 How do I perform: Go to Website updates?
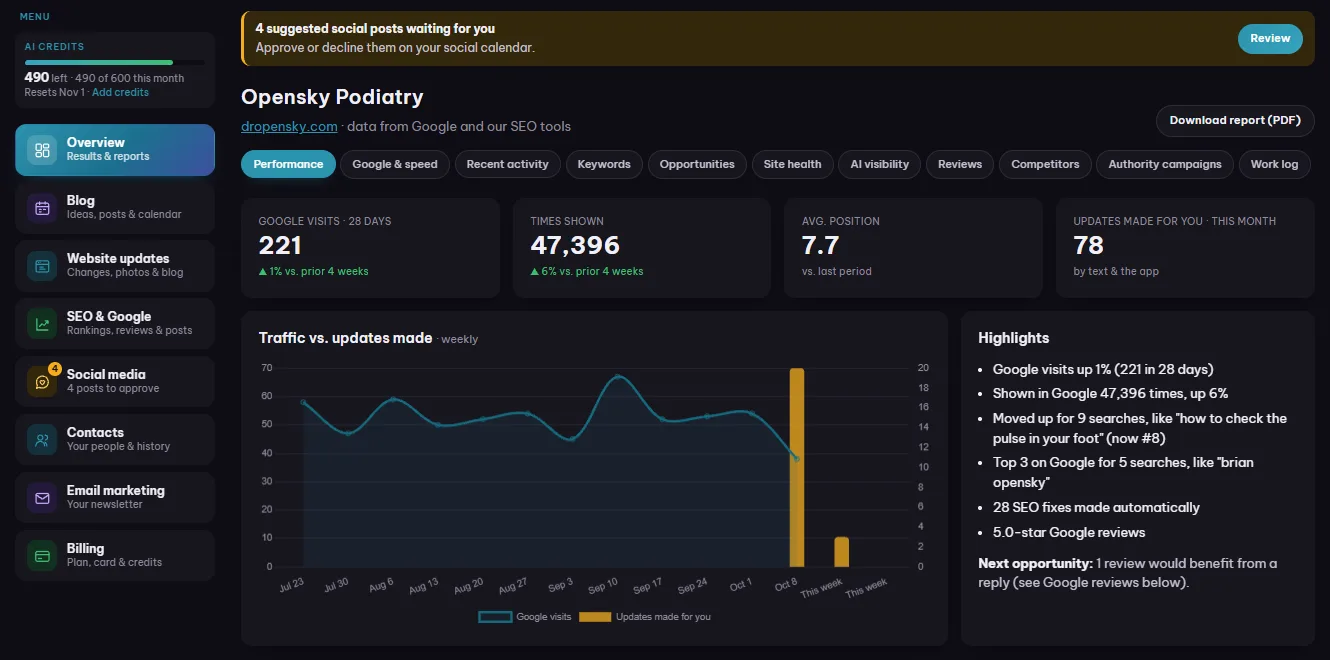point(115,266)
